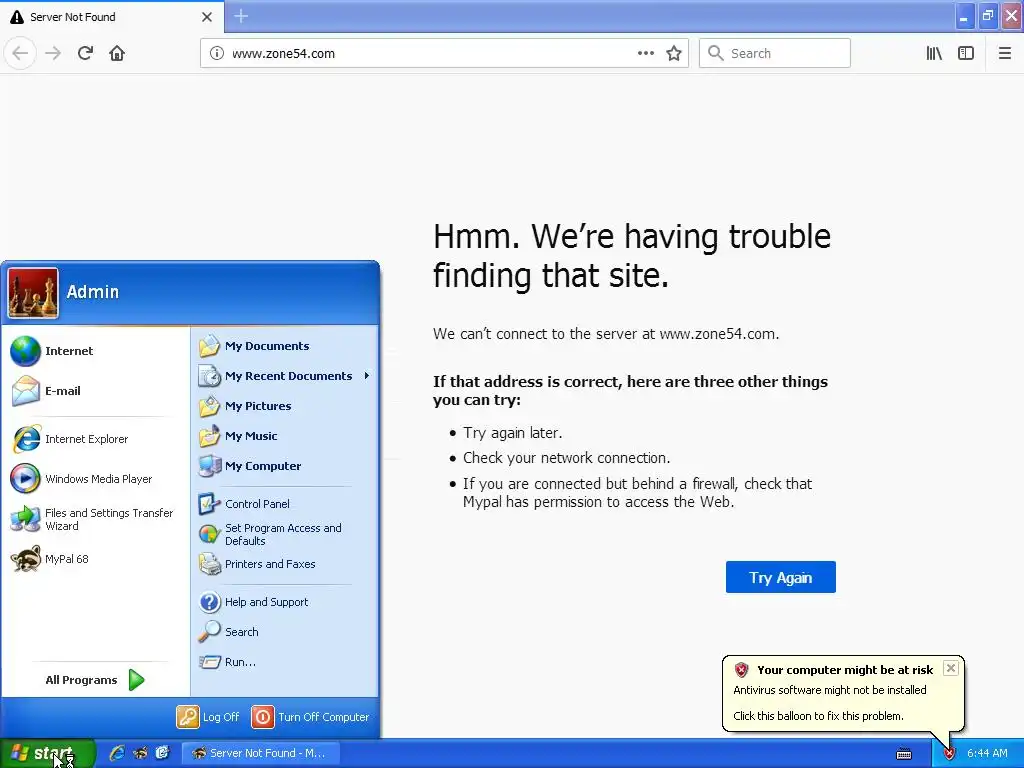Show site information for zone54.com
The width and height of the screenshot is (1024, 768).
pos(216,53)
